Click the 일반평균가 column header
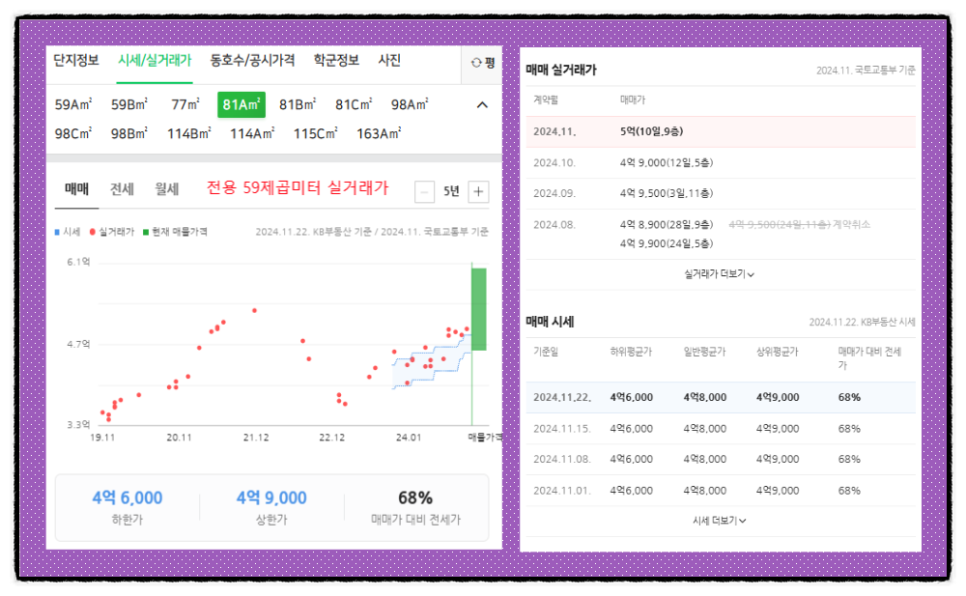Image resolution: width=966 pixels, height=596 pixels. [x=704, y=351]
